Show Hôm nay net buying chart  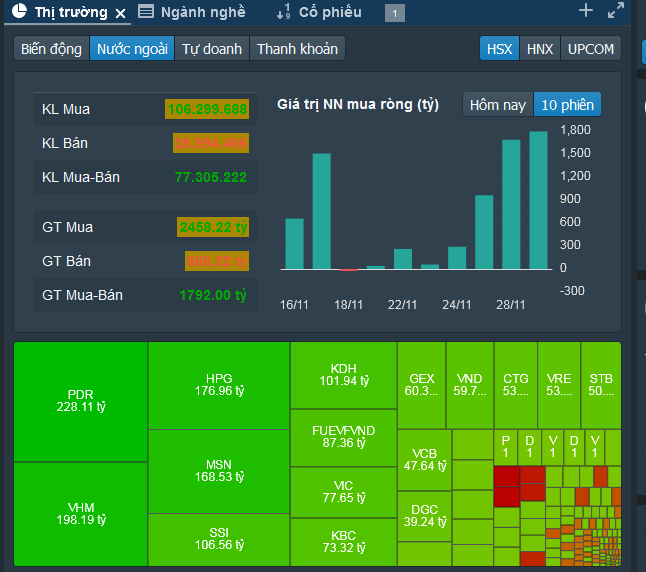(497, 105)
